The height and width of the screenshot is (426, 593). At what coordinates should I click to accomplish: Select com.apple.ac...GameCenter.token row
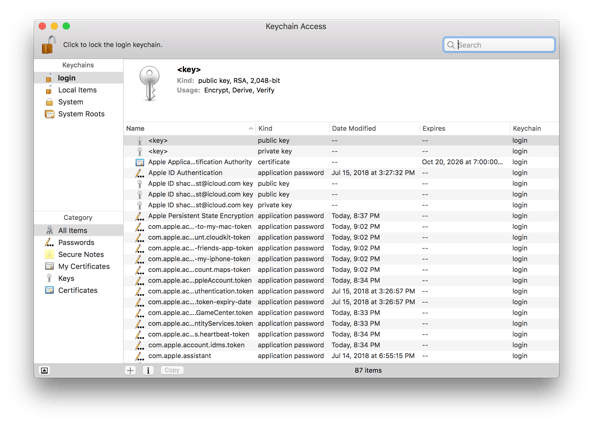click(341, 313)
